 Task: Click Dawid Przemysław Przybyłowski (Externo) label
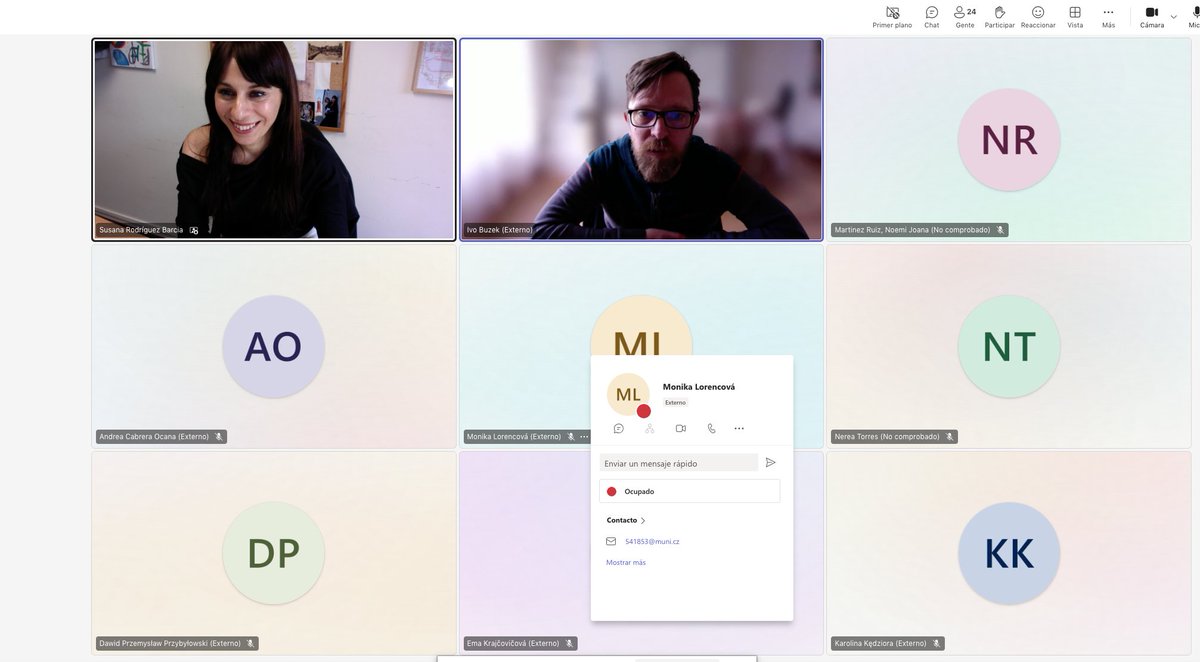pos(170,643)
